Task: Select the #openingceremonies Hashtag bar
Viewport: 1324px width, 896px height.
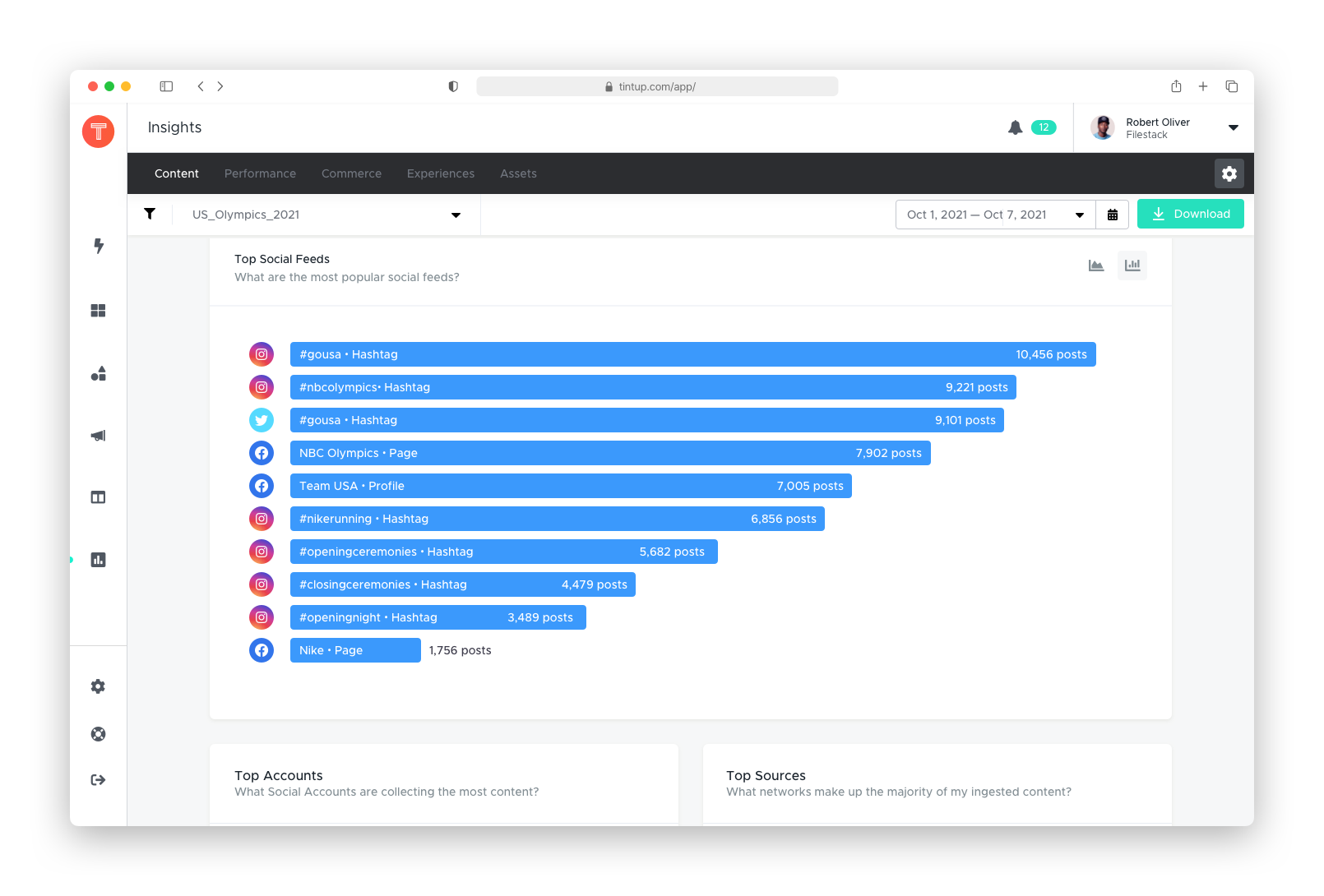Action: [x=504, y=552]
